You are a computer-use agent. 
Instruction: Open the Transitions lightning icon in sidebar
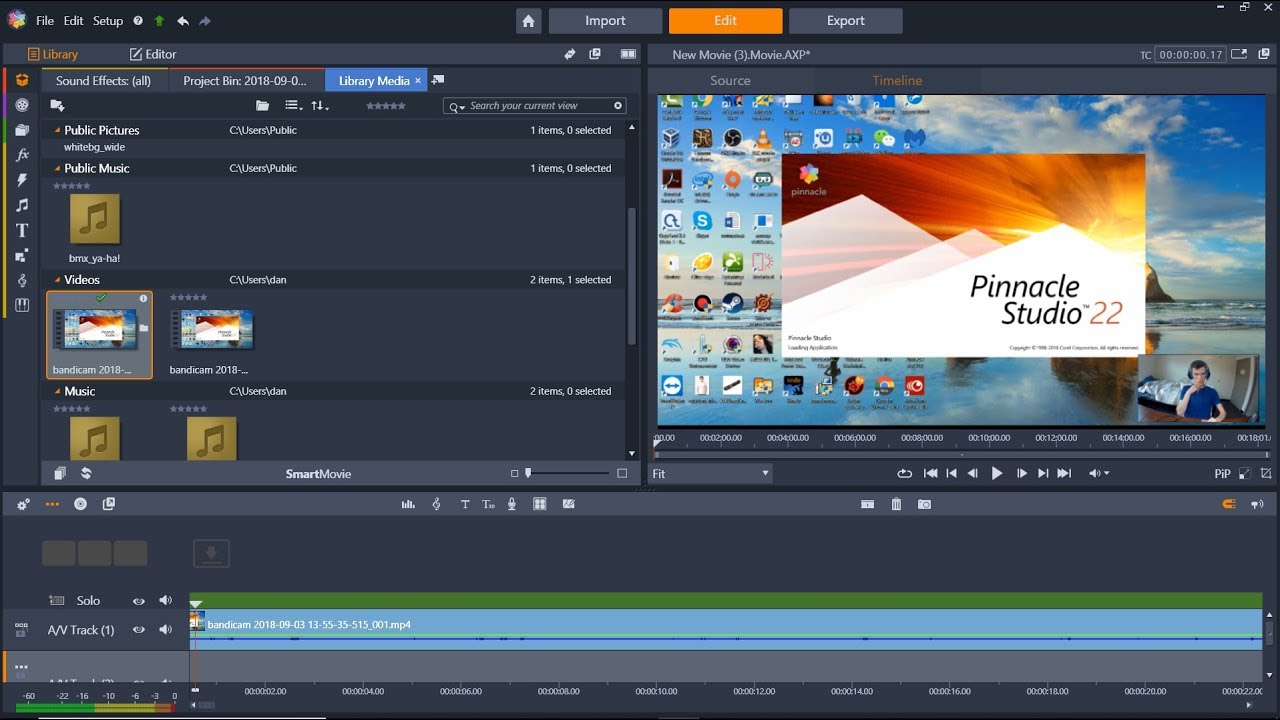pyautogui.click(x=21, y=180)
